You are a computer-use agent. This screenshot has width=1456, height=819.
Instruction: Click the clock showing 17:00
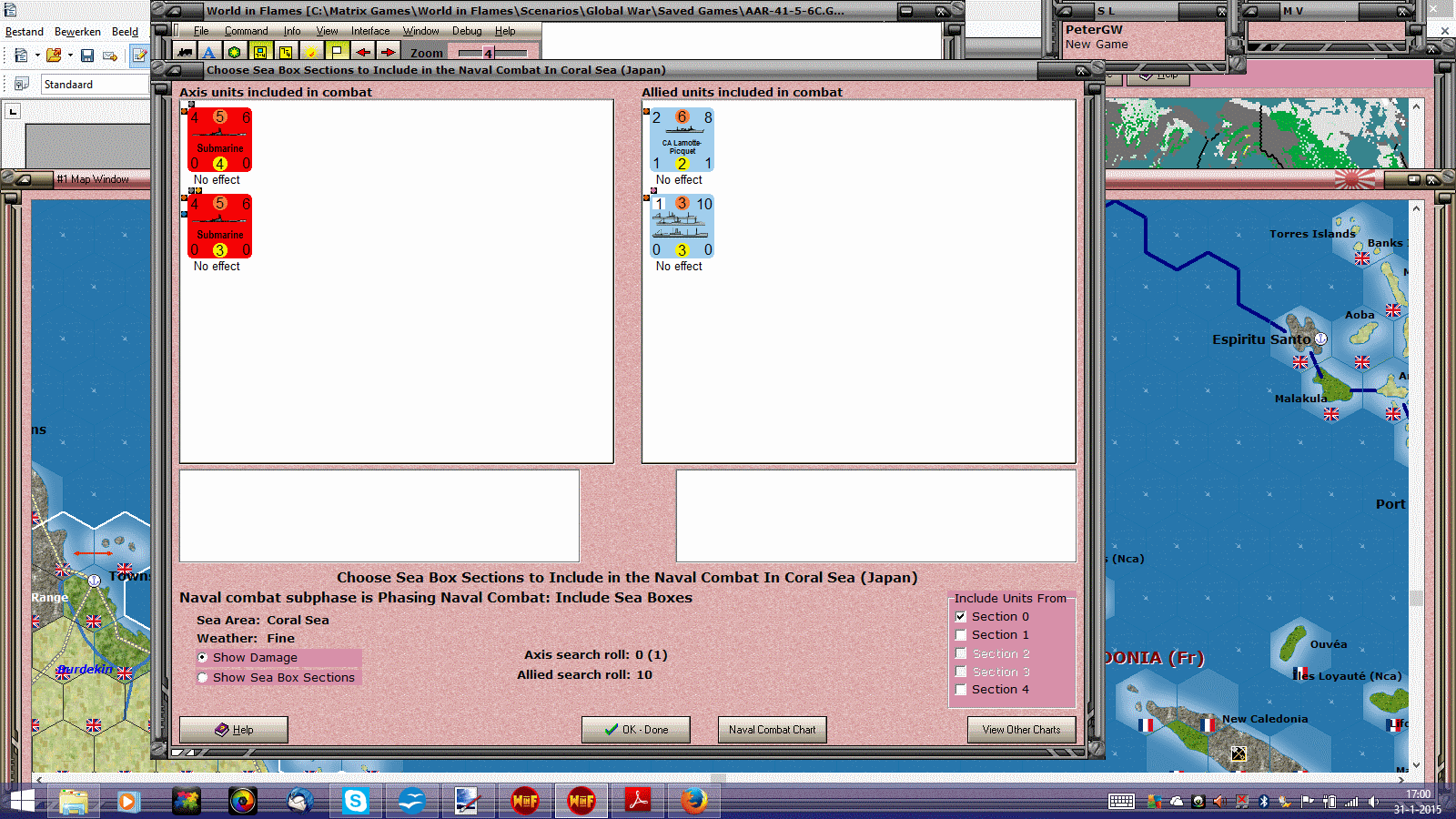(x=1418, y=794)
